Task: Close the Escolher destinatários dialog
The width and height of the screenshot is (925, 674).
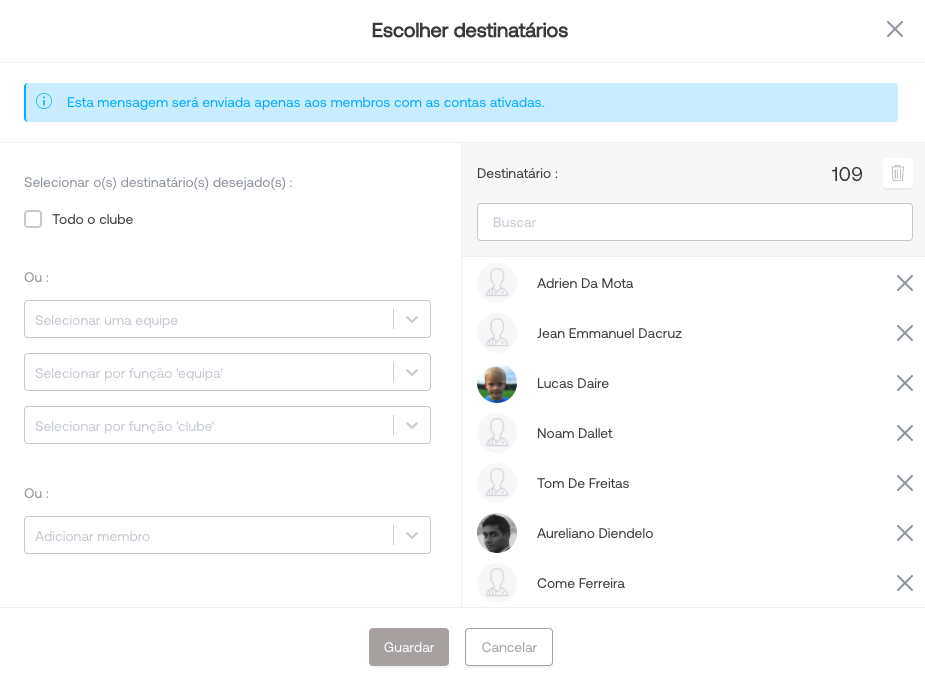Action: click(x=894, y=29)
